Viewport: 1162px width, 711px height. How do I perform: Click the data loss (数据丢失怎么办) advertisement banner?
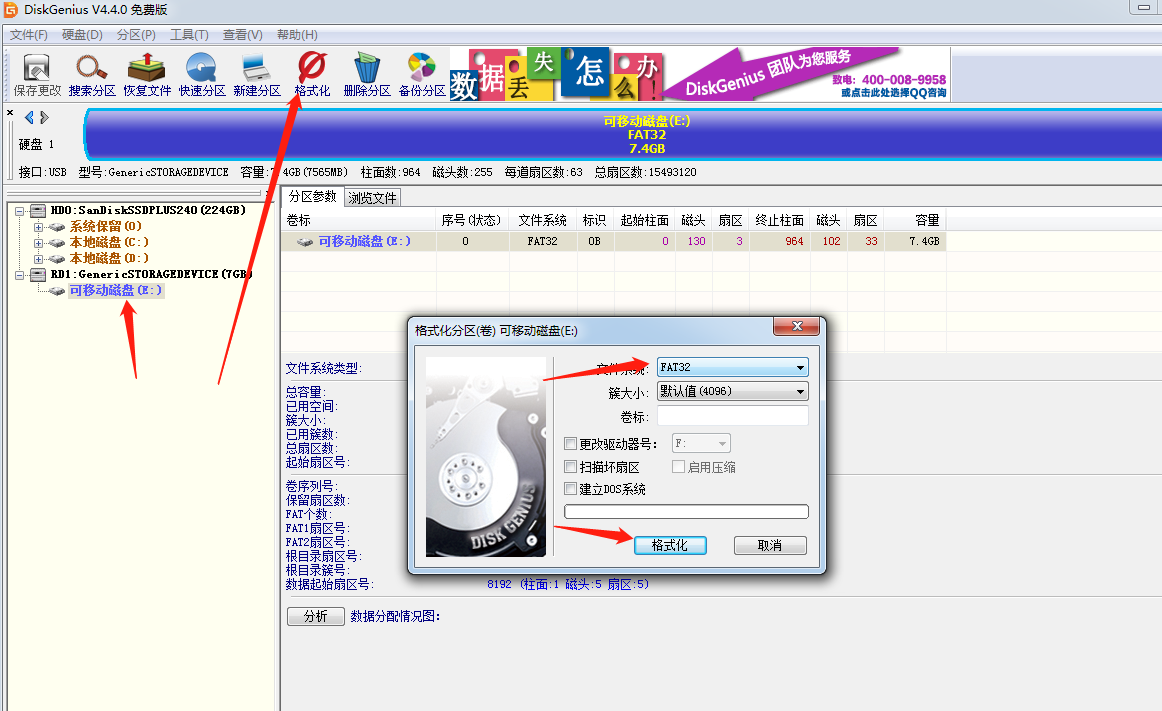pos(556,74)
